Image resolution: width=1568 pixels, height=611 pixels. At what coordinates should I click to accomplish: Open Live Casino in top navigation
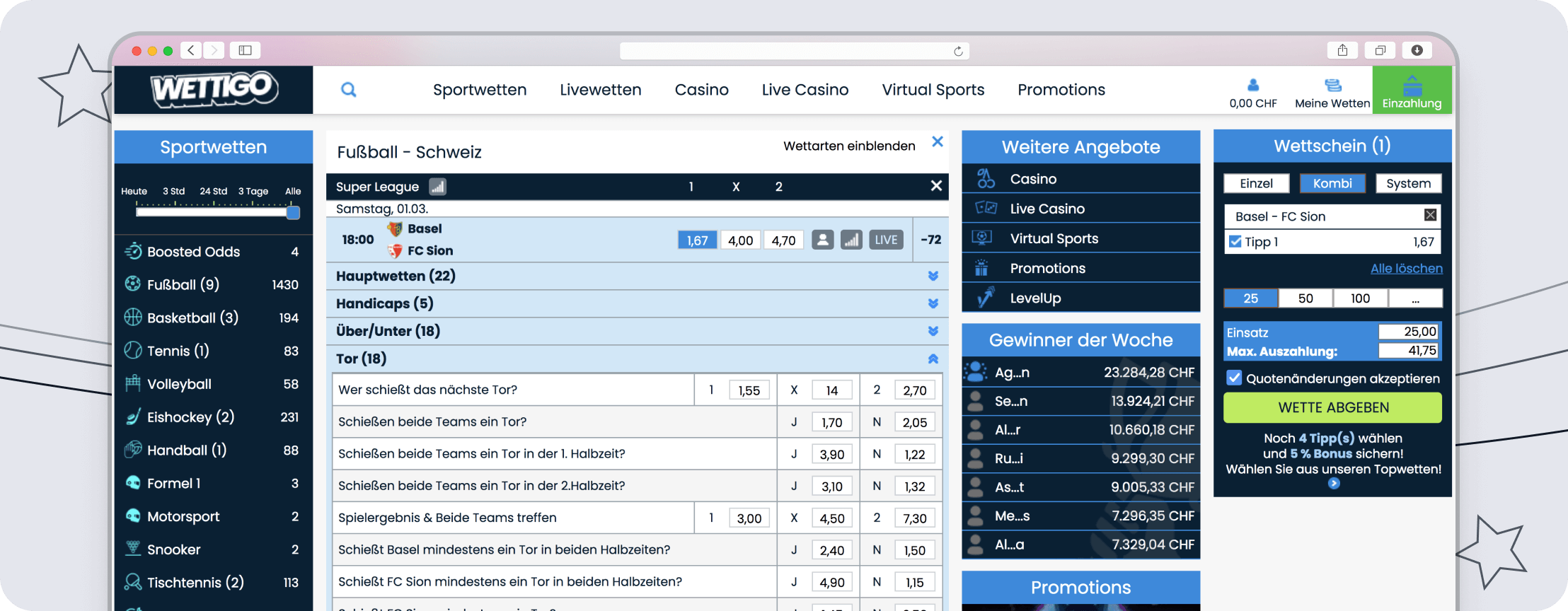805,90
